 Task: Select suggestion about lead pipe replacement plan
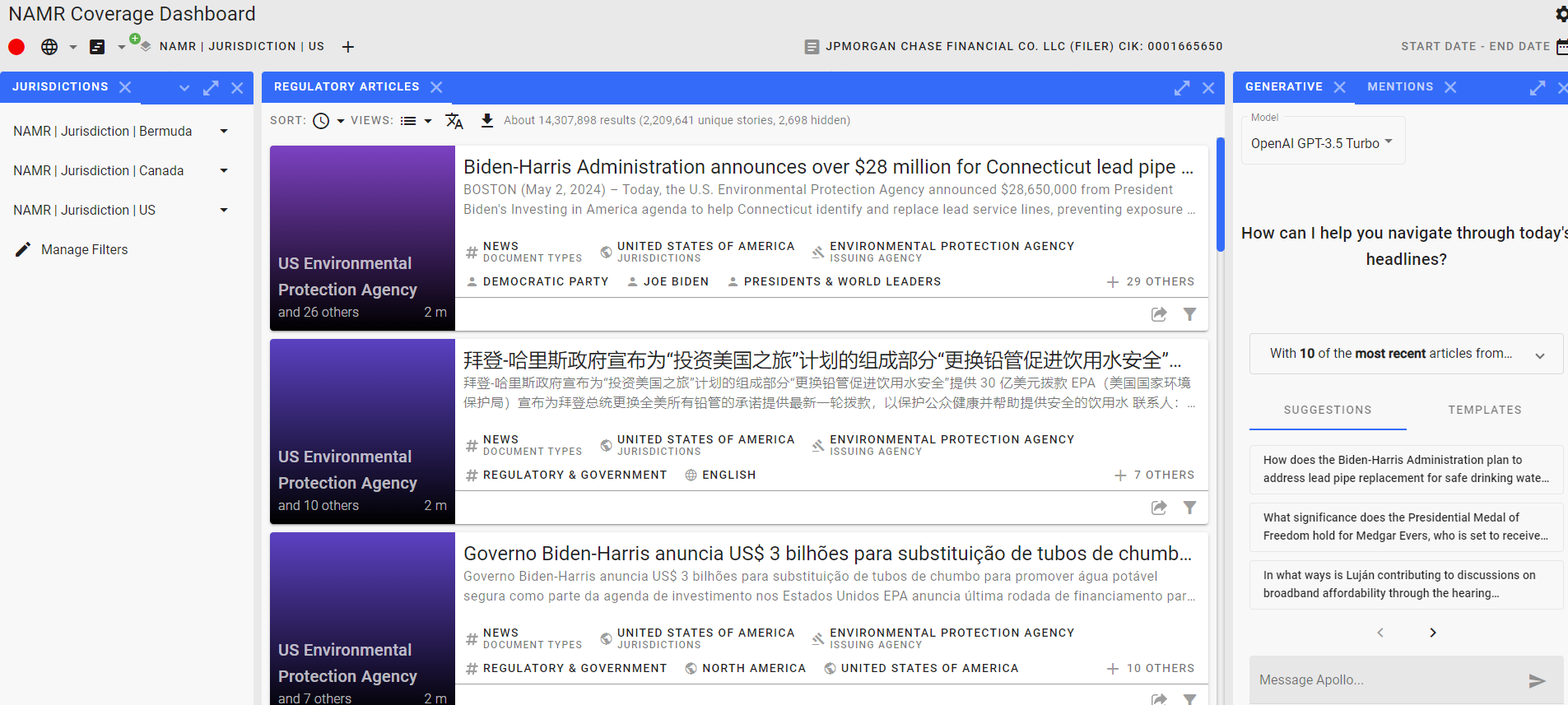click(x=1406, y=469)
